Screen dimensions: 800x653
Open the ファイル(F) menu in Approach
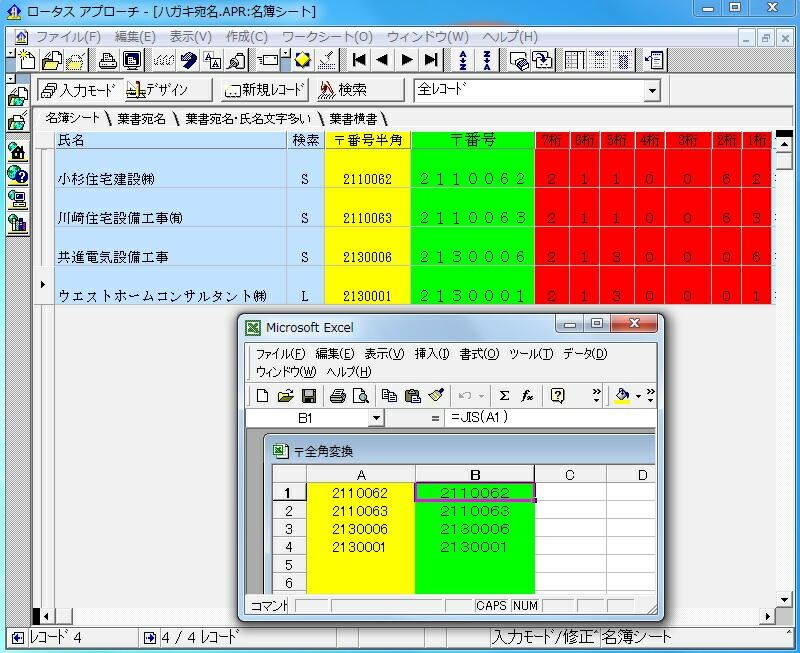point(68,37)
